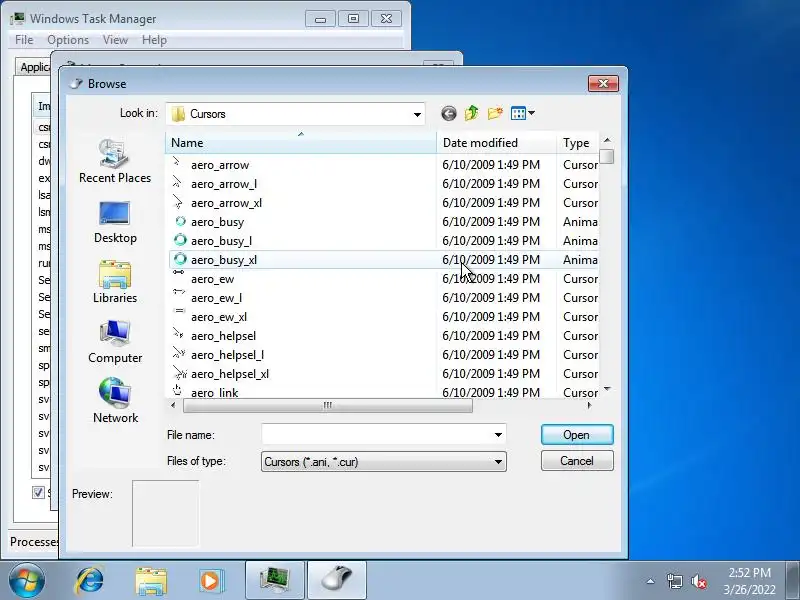Select the aero_ew_l cursor file icon
Screen dimensions: 800x600
pos(179,292)
